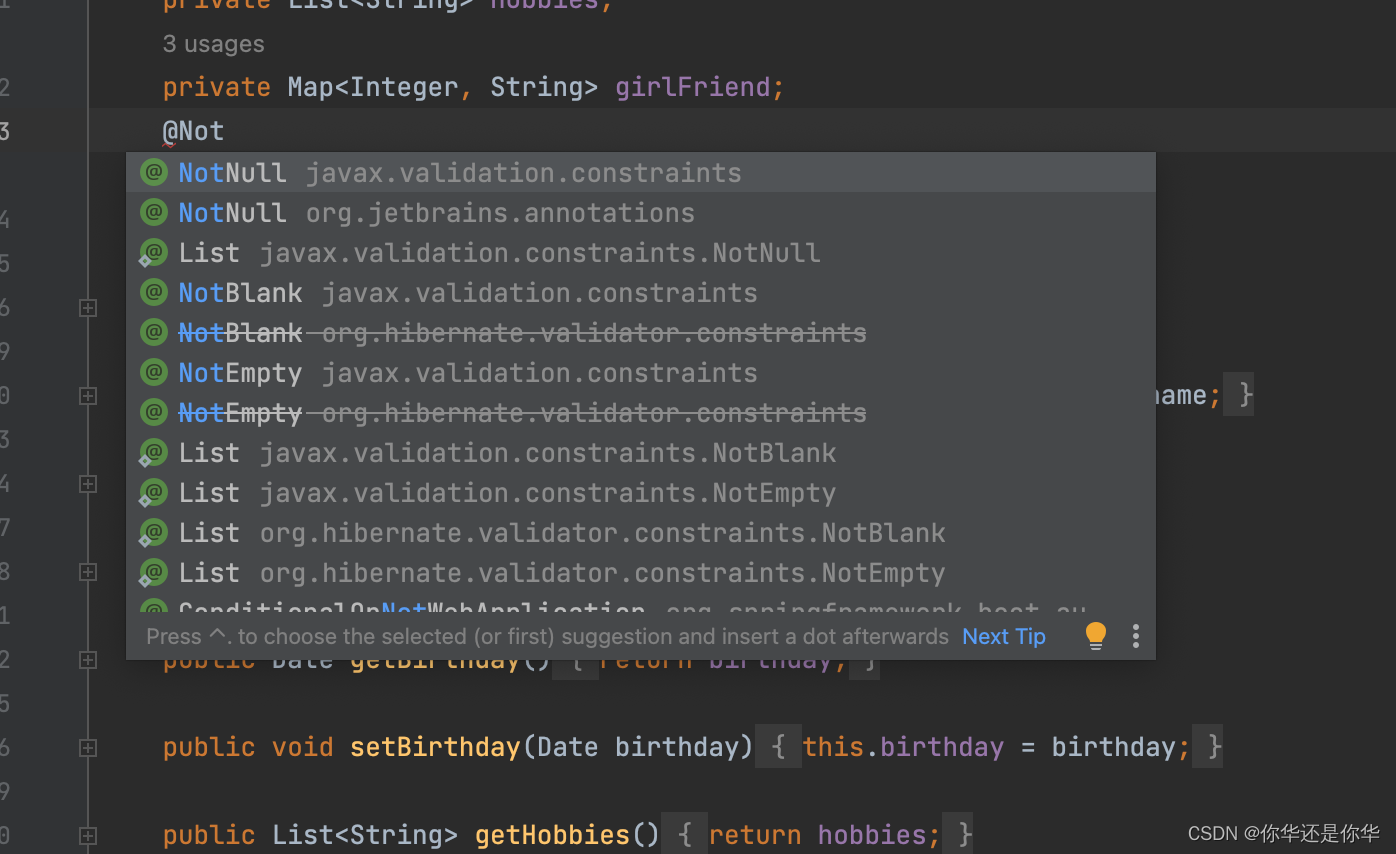Click the setBirthday method name
This screenshot has height=854, width=1396.
[x=435, y=747]
